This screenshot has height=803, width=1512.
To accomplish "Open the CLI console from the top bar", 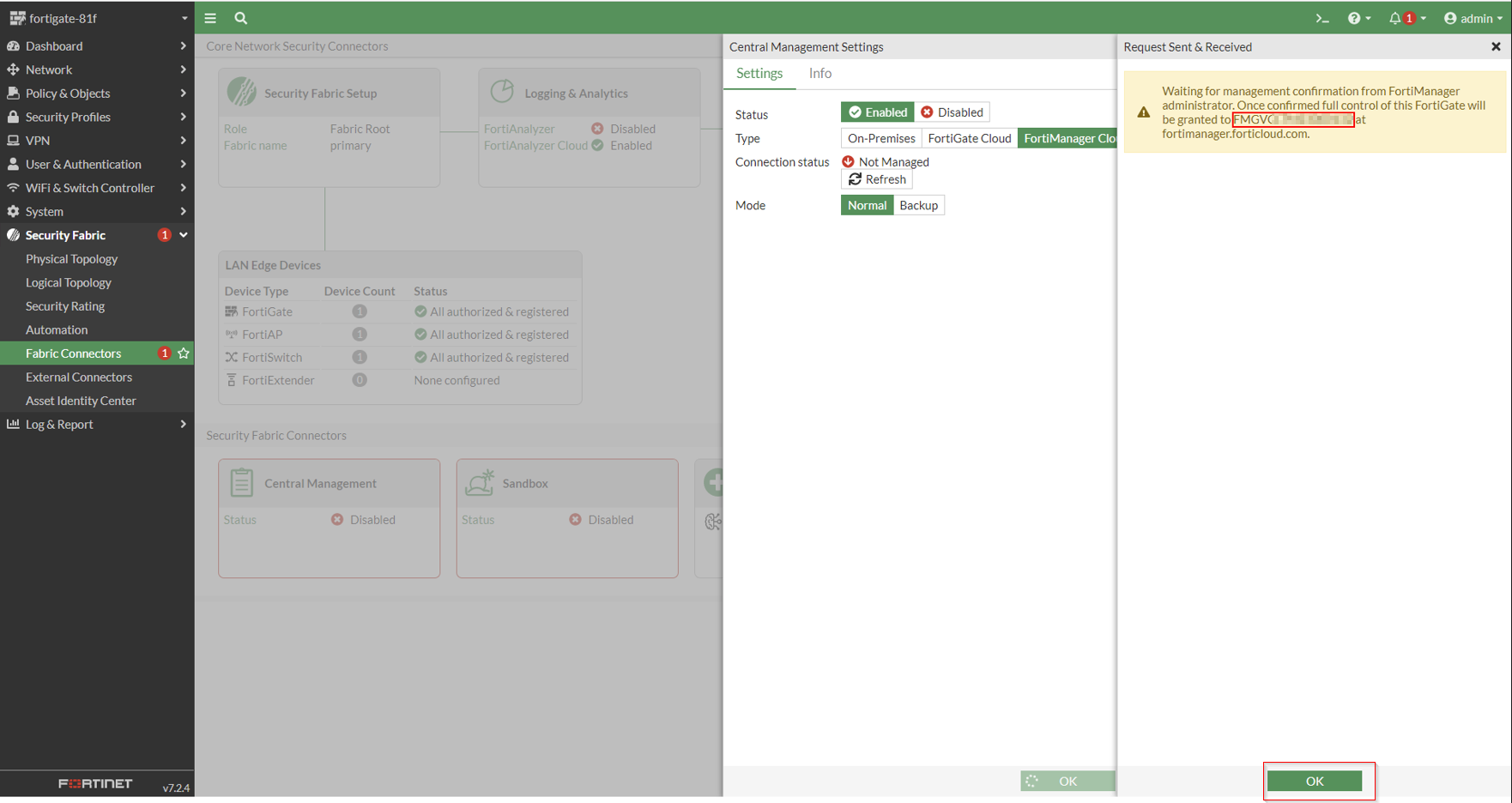I will point(1322,17).
